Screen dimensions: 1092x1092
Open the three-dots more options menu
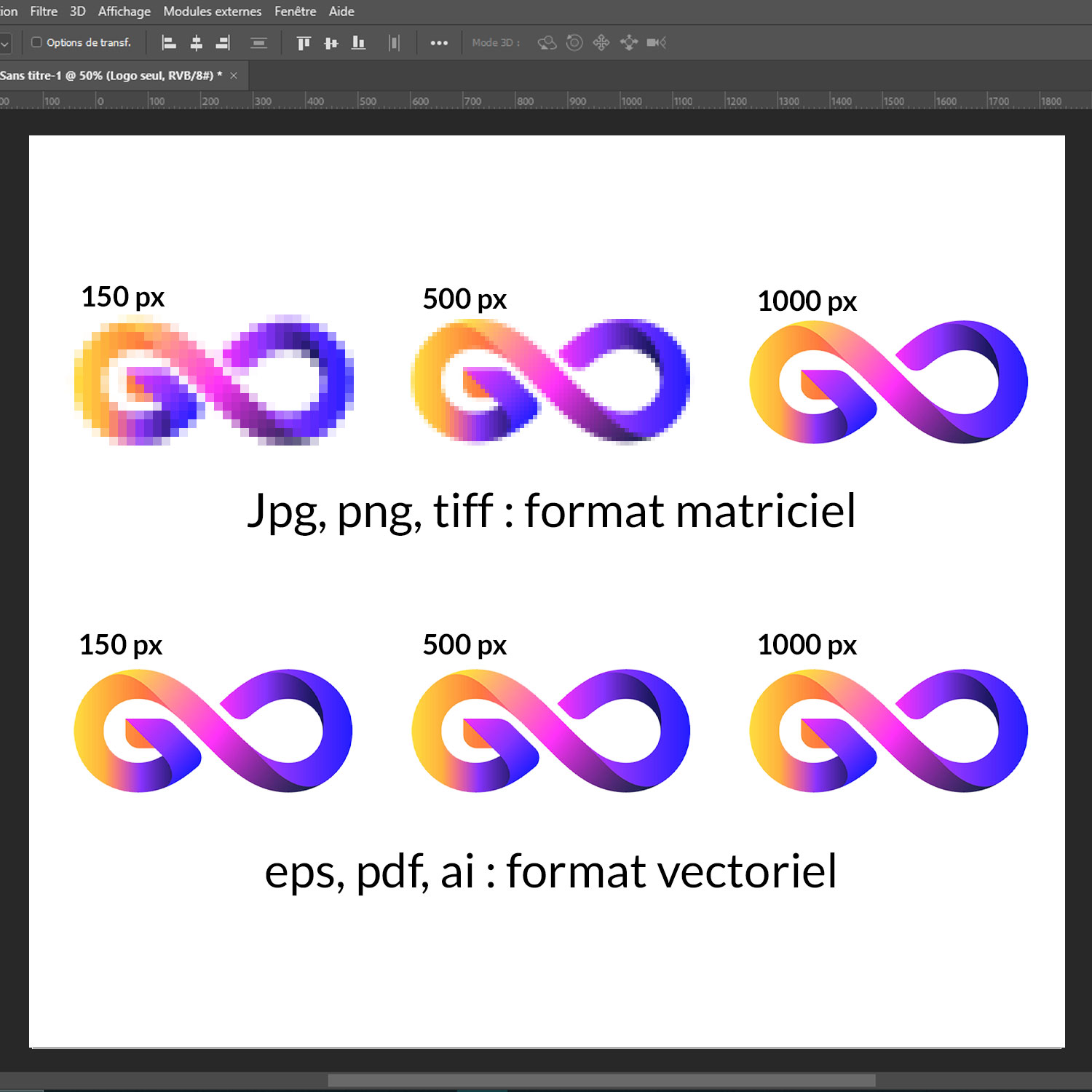coord(439,43)
